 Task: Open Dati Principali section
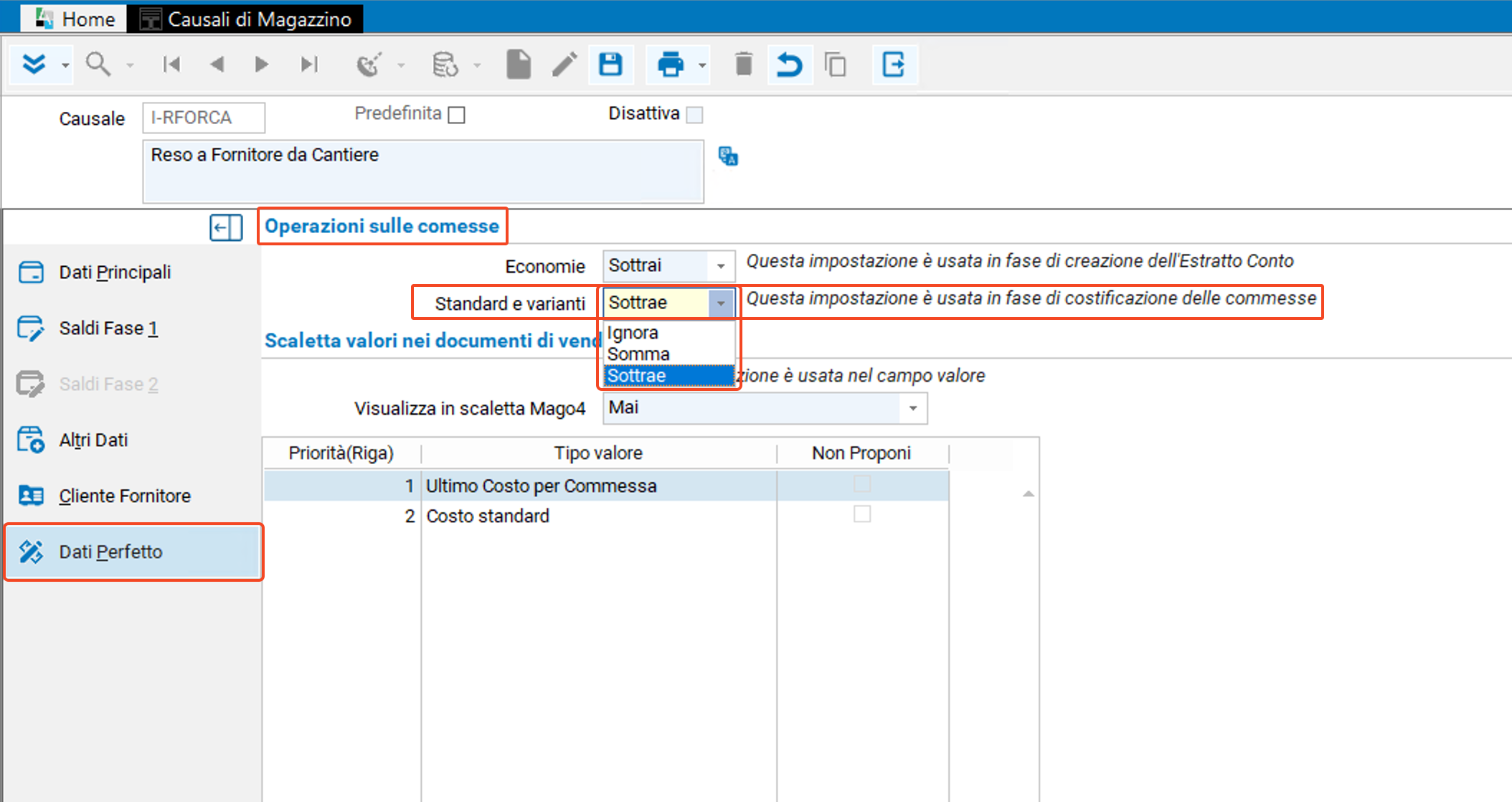click(x=133, y=273)
